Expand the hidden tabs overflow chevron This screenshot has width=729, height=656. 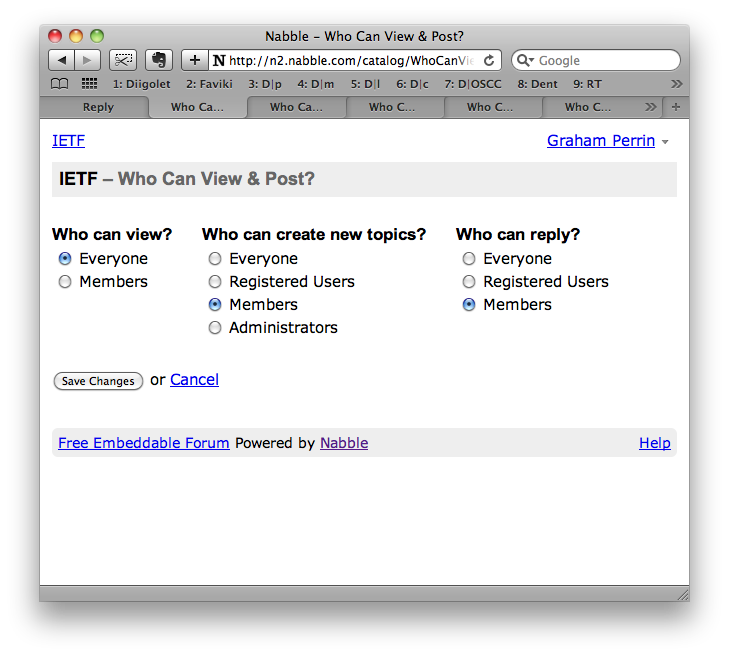pyautogui.click(x=651, y=107)
